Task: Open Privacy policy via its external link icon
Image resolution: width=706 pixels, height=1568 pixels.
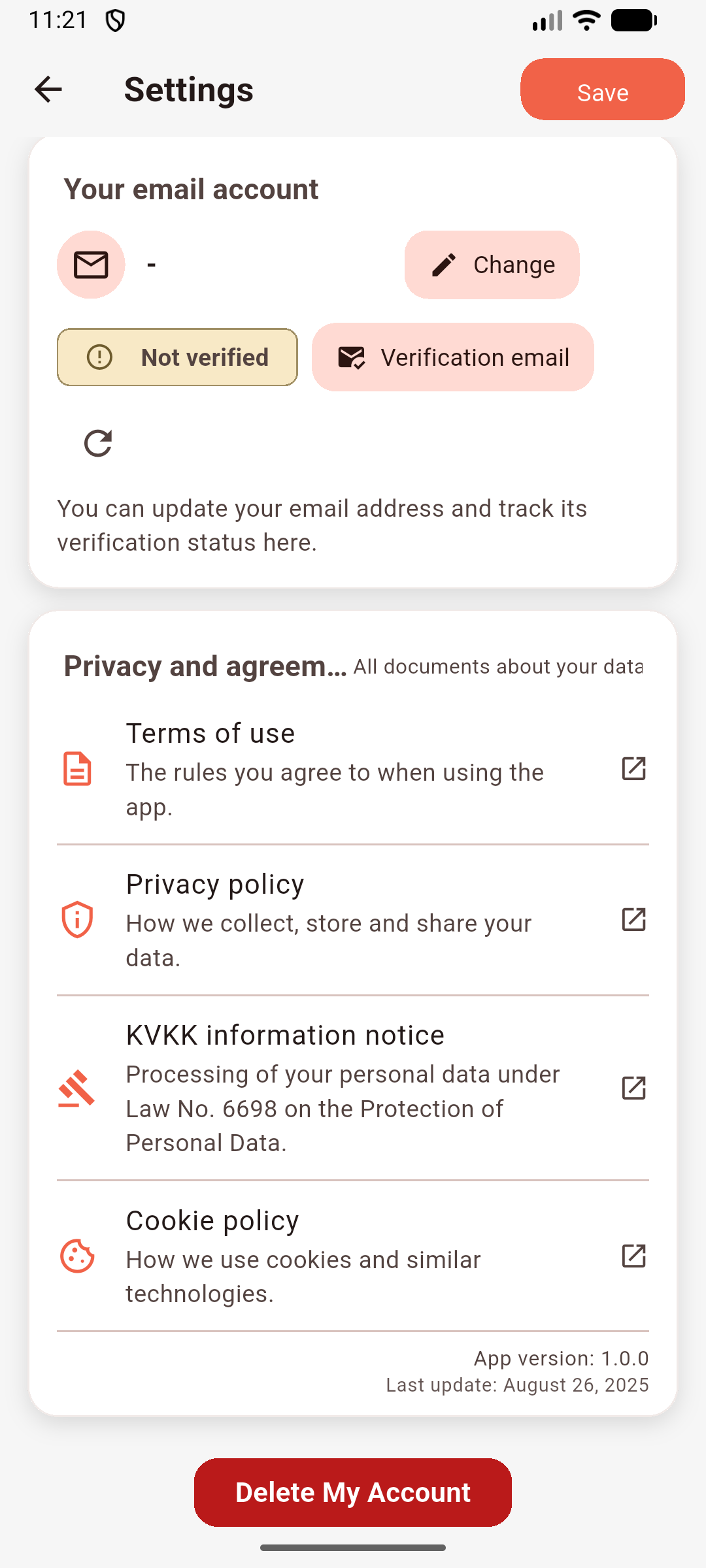Action: 633,921
